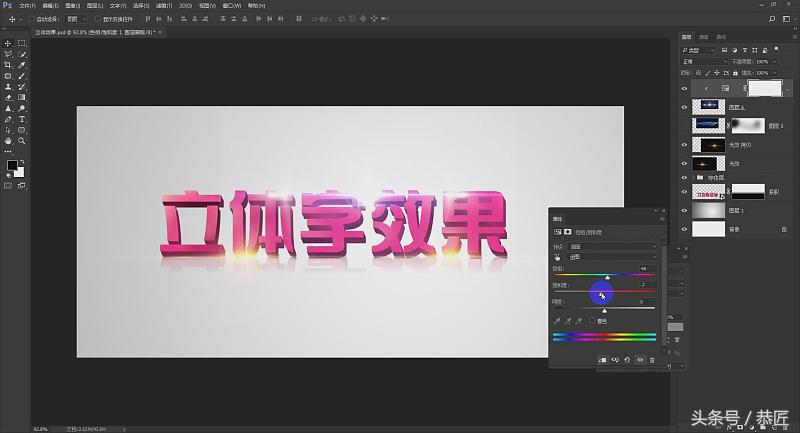
Task: Open the auto-select target dropdown in options bar
Action: (x=77, y=19)
